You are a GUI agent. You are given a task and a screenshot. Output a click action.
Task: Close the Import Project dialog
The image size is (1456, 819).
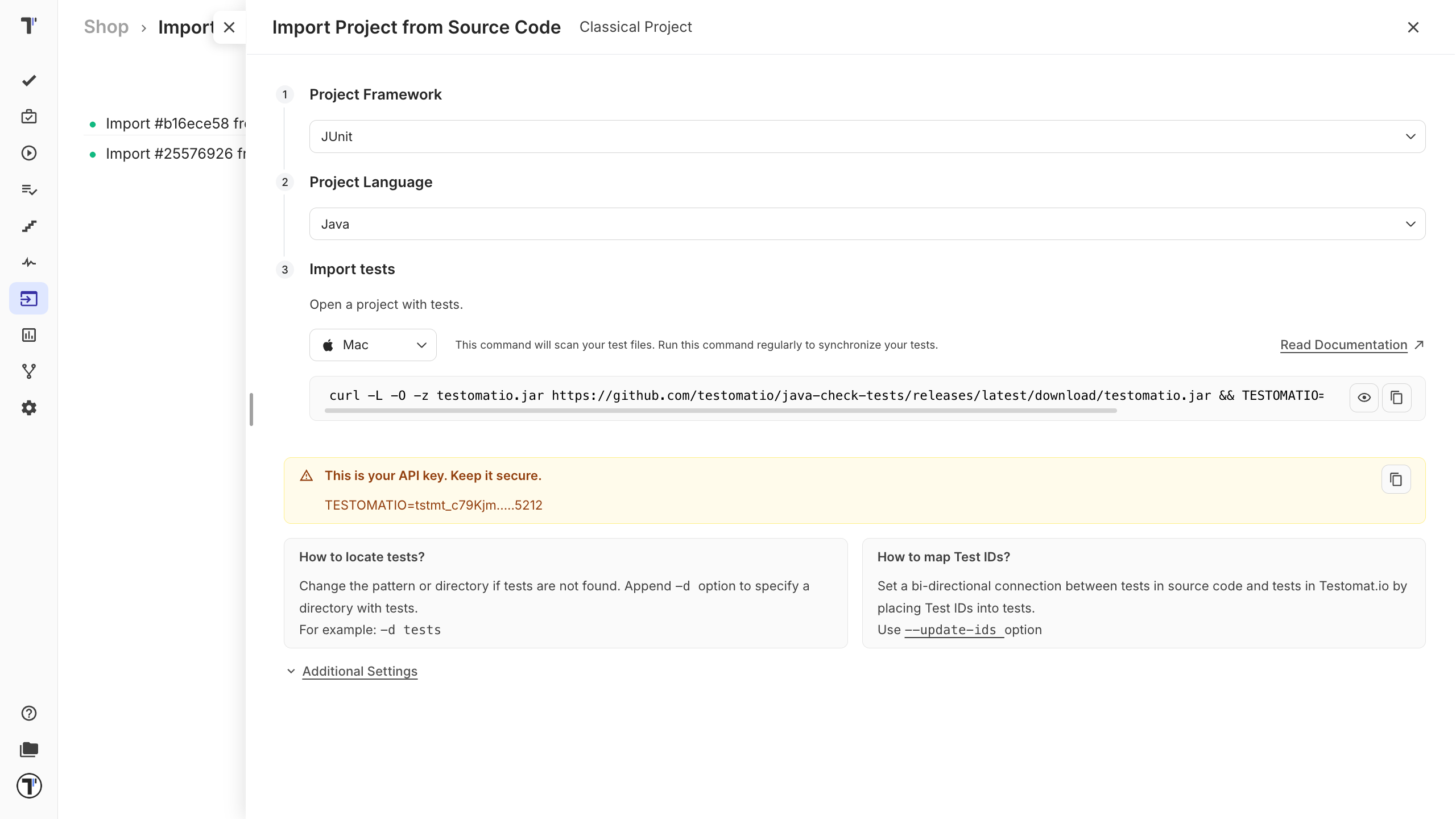click(x=1413, y=27)
